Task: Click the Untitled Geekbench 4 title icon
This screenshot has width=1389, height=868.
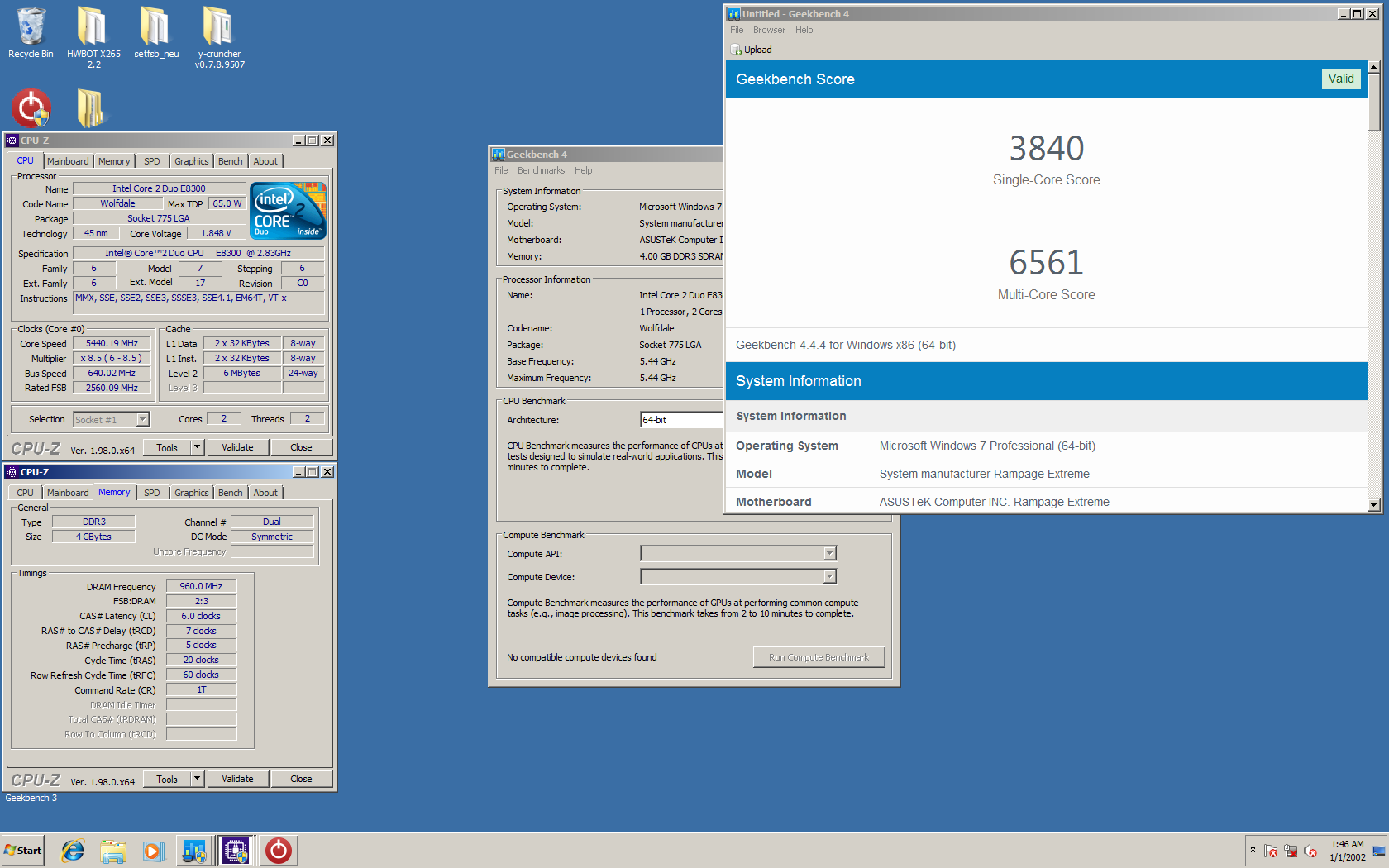Action: (734, 14)
